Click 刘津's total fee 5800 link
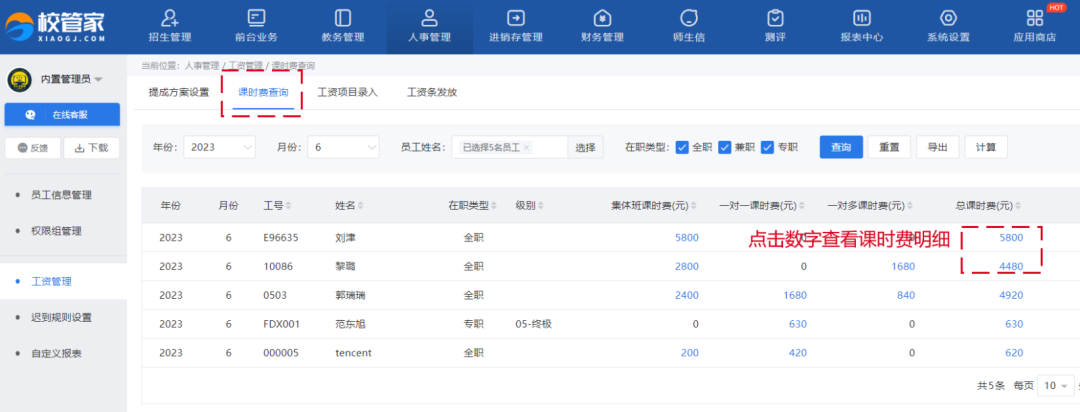 point(1011,239)
